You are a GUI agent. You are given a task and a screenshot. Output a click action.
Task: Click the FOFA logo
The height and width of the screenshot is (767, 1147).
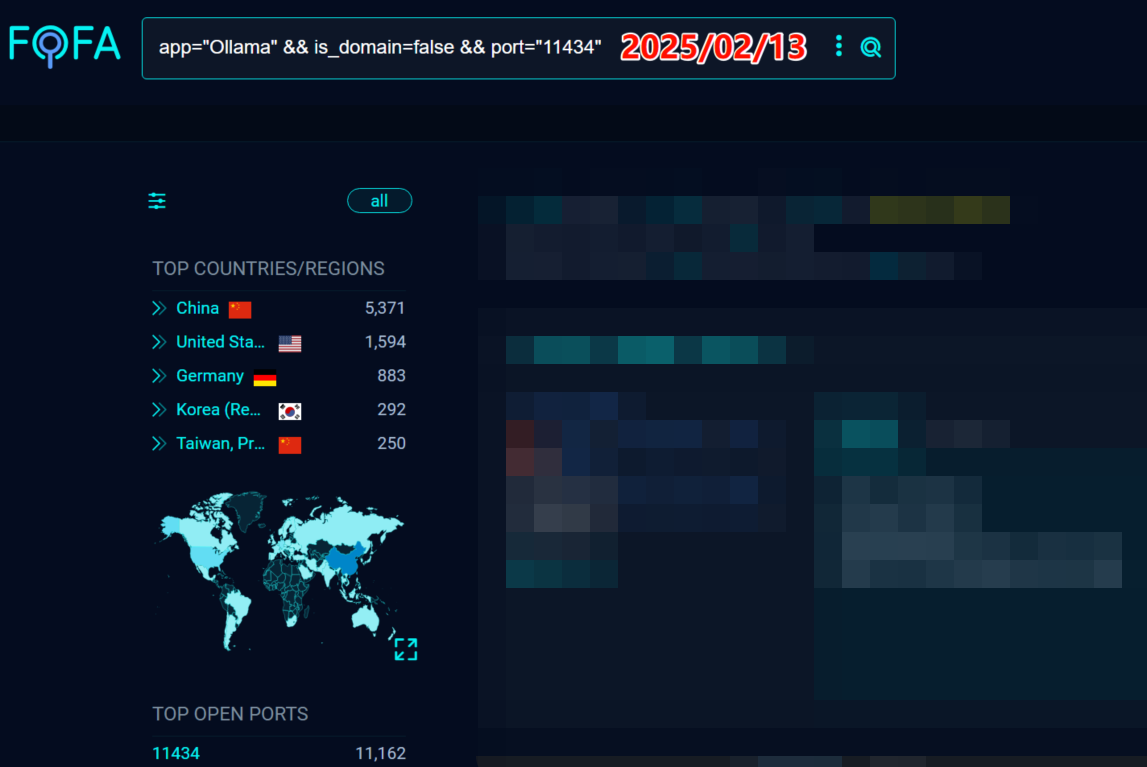click(65, 45)
